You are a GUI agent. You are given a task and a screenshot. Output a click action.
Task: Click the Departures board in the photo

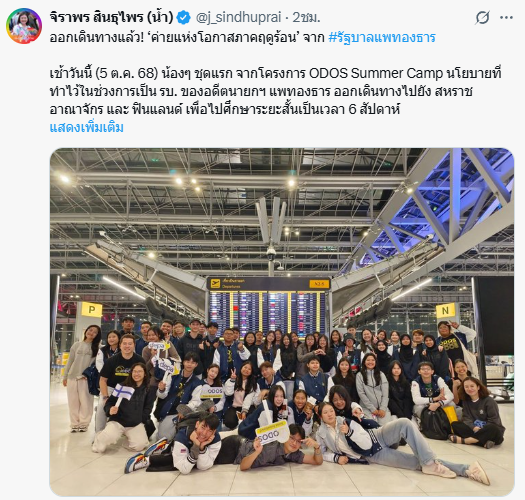coord(269,306)
